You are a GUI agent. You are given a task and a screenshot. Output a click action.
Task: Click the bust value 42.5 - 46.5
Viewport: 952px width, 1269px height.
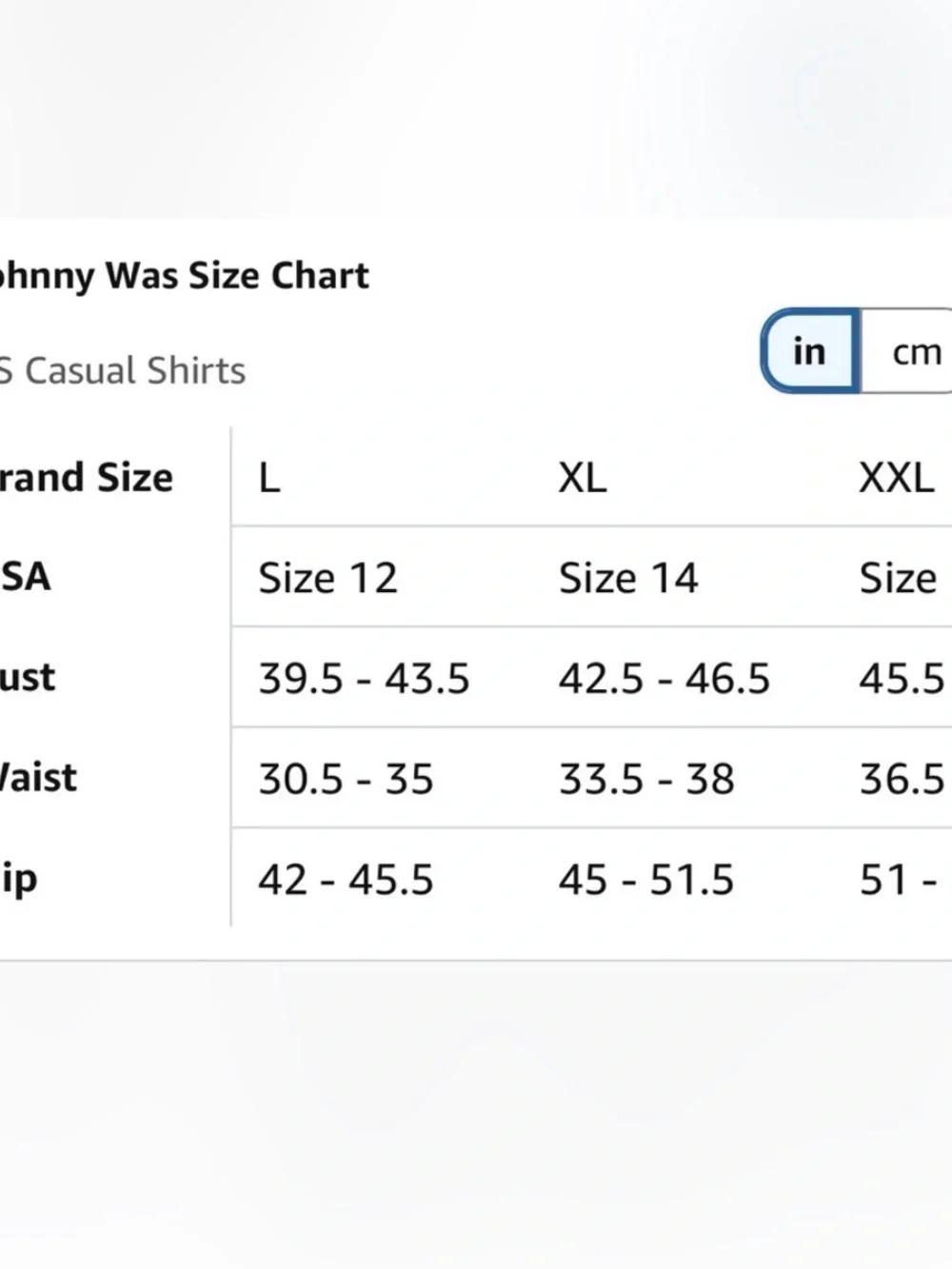click(664, 679)
